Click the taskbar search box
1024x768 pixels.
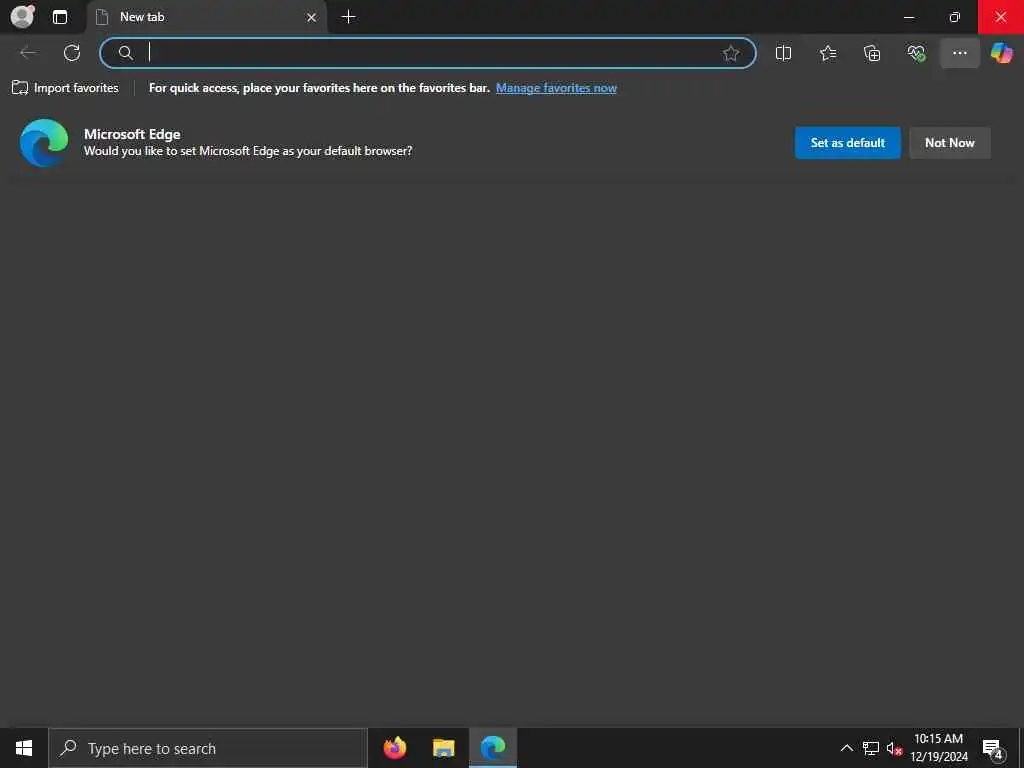click(208, 748)
